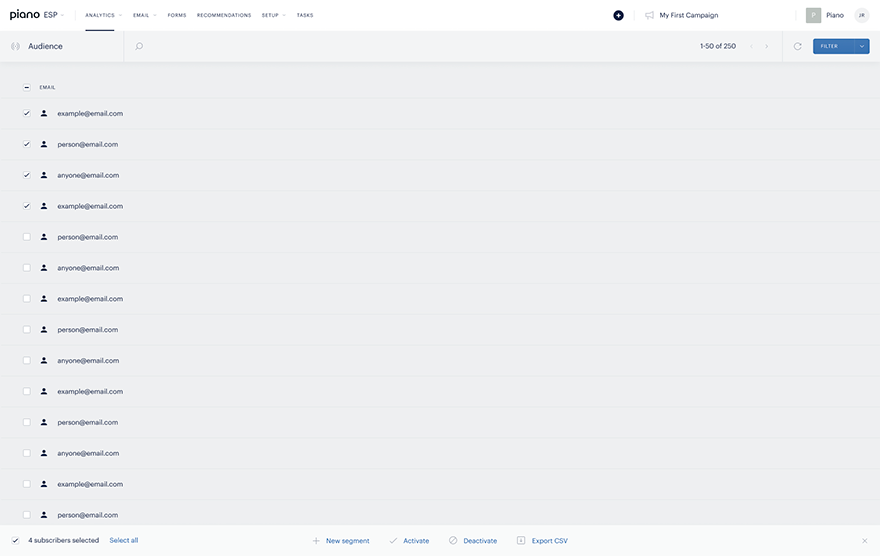Open the last visible person@email.com entry
Viewport: 880px width, 556px height.
pos(88,514)
